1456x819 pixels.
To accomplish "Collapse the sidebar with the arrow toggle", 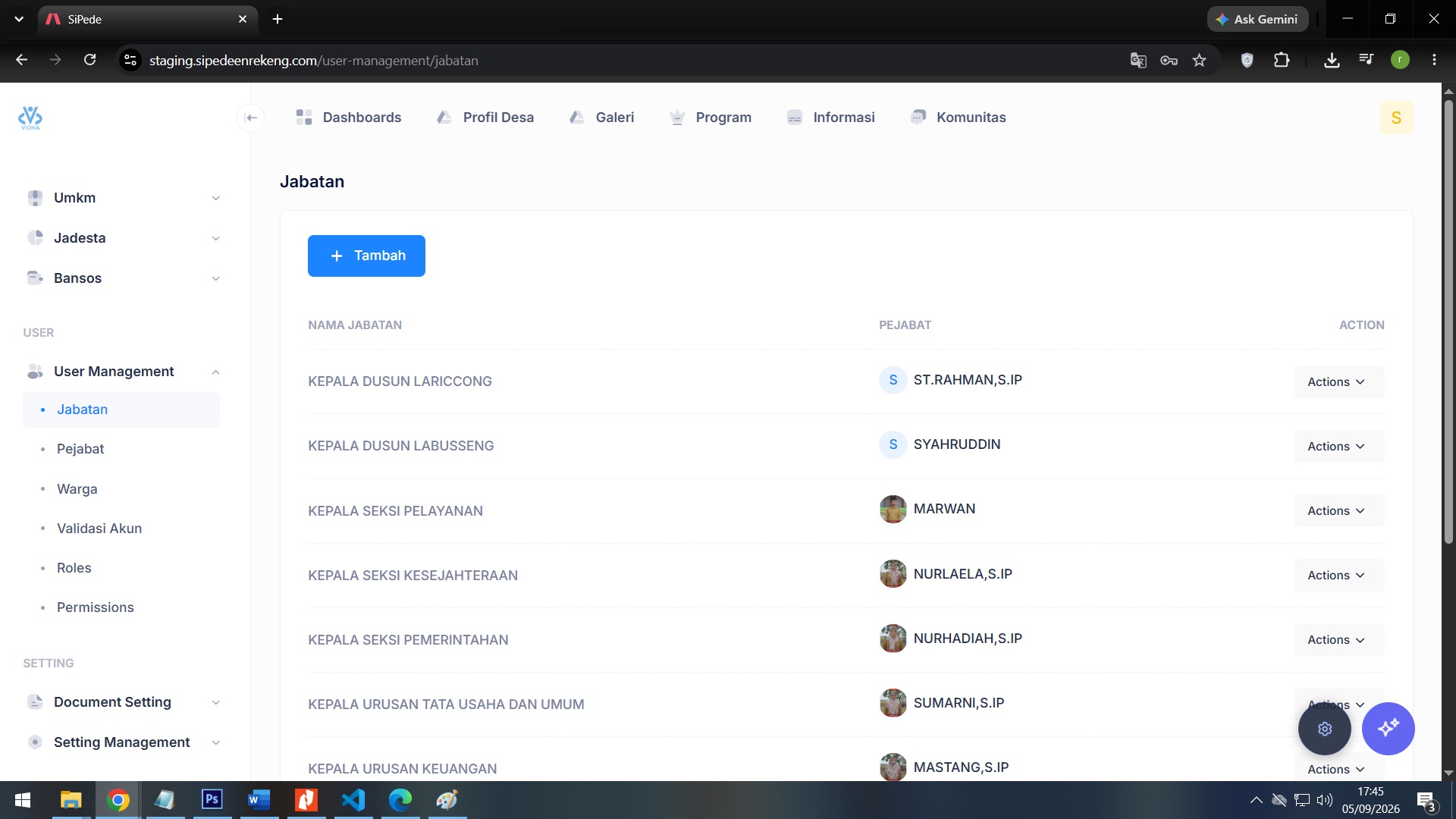I will (x=251, y=118).
